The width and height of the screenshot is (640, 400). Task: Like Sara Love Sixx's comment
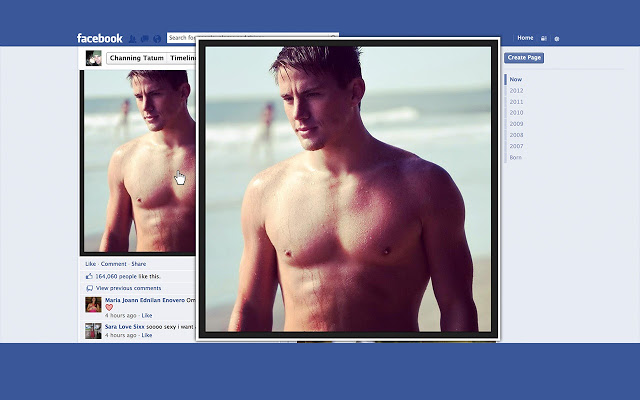[x=147, y=335]
